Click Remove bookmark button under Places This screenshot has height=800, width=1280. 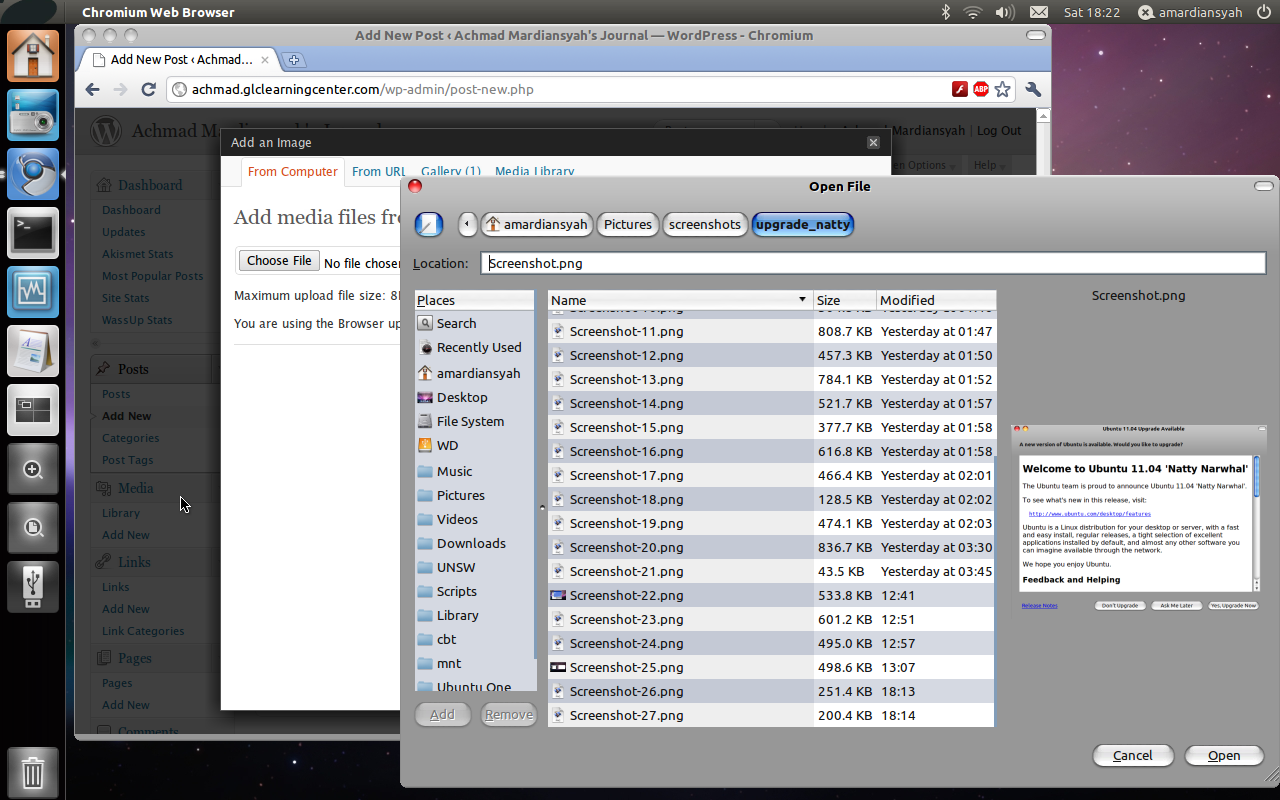(x=509, y=714)
